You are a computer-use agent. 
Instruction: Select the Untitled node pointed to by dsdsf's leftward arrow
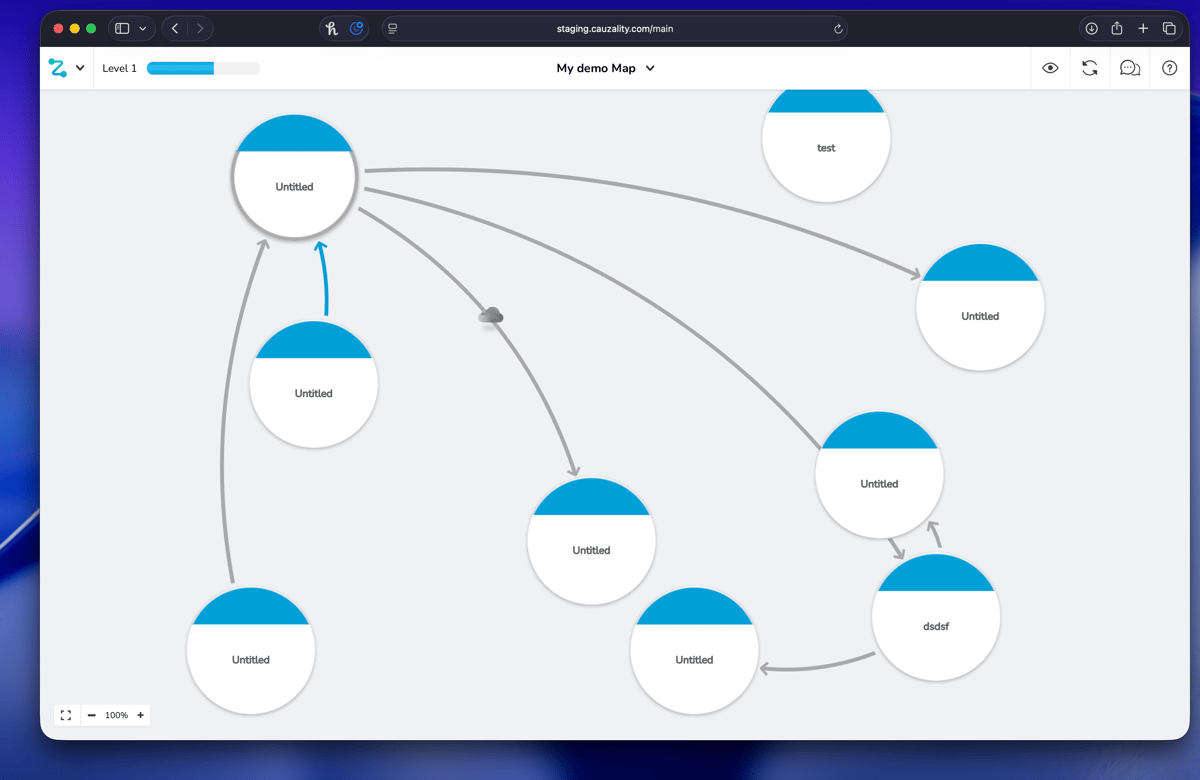tap(694, 651)
